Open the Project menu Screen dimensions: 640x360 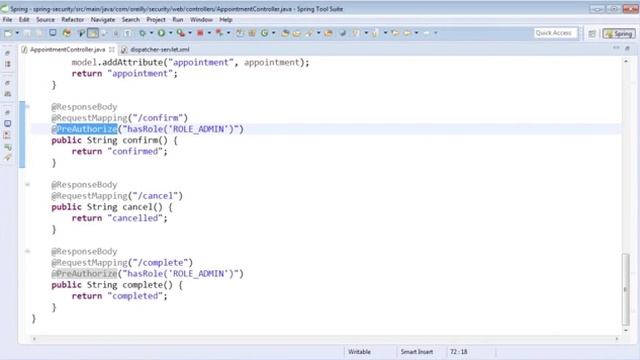(156, 20)
